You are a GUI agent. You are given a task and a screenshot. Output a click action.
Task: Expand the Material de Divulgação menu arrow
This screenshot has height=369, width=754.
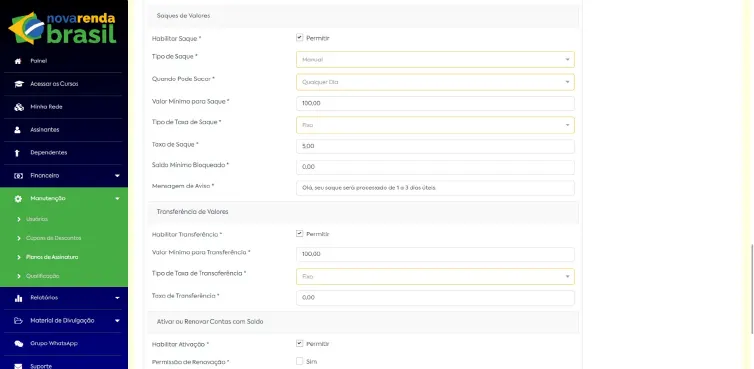[117, 321]
